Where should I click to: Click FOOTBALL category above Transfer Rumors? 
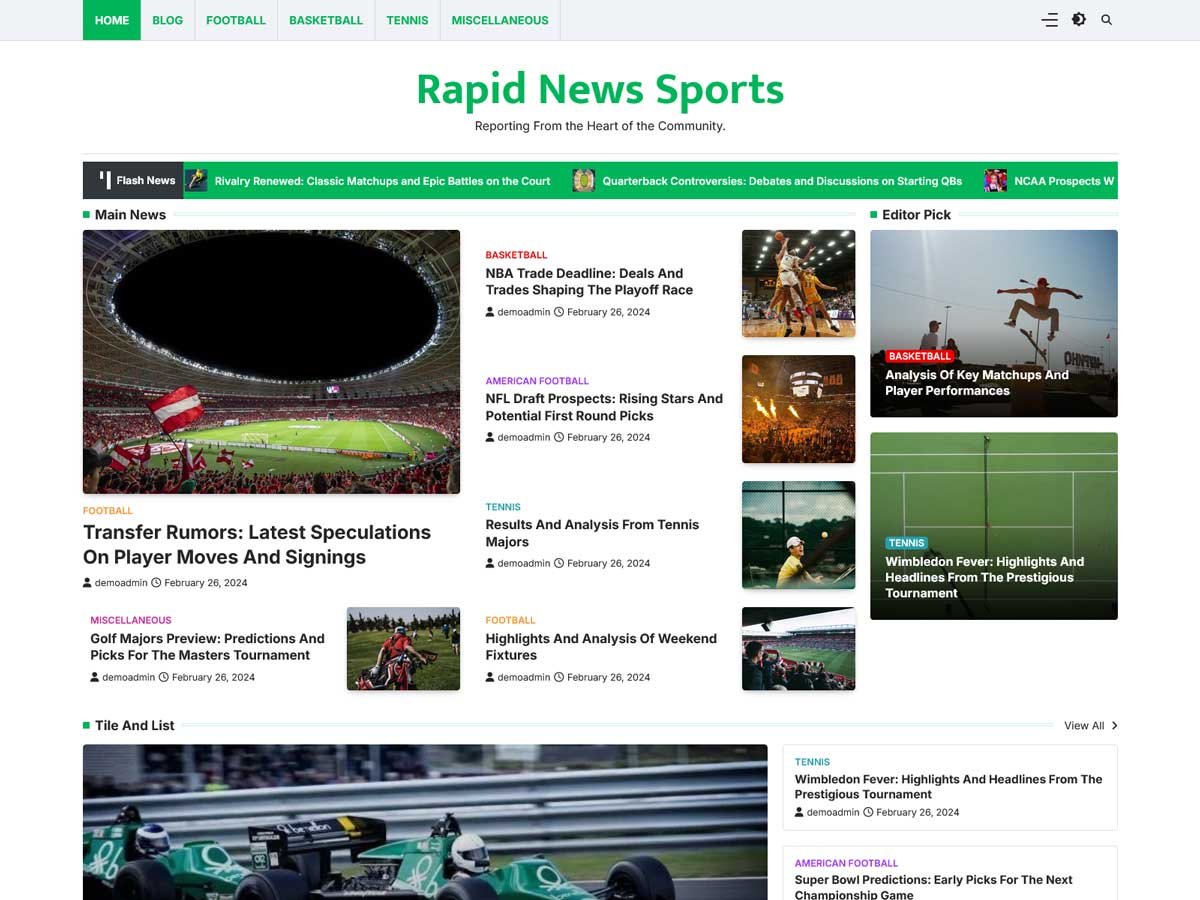click(108, 511)
